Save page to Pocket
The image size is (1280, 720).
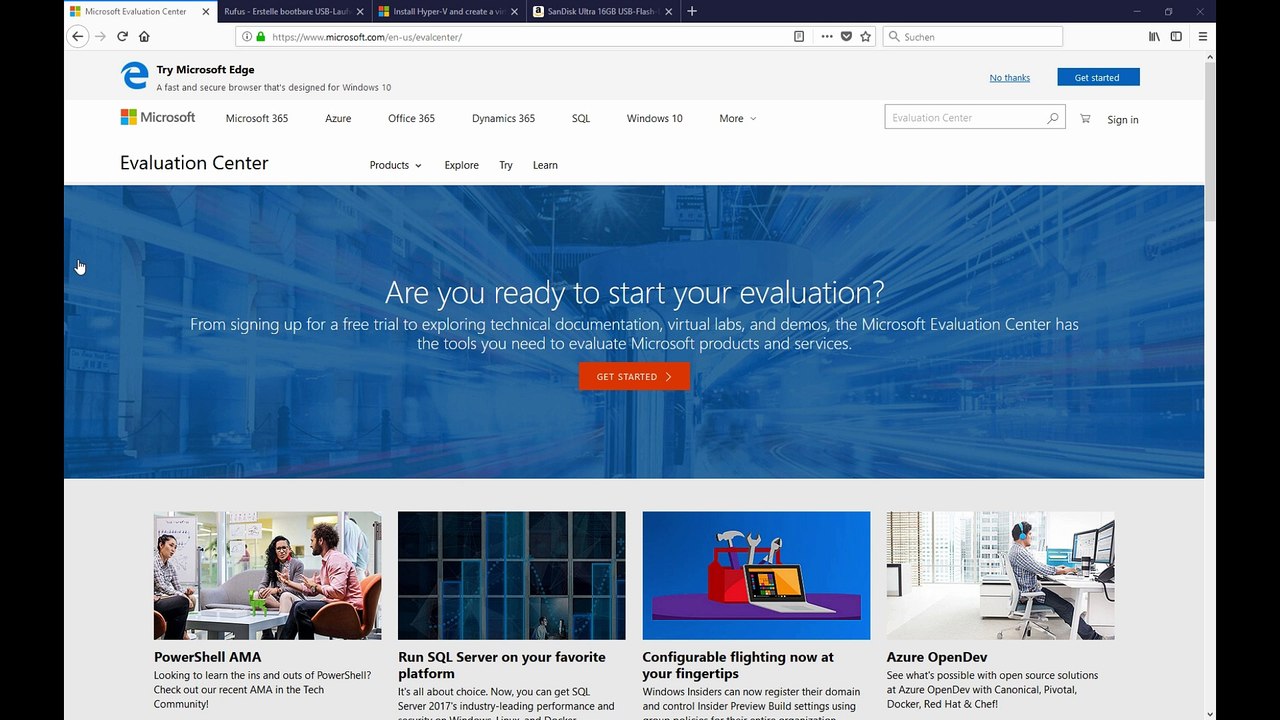click(x=846, y=37)
